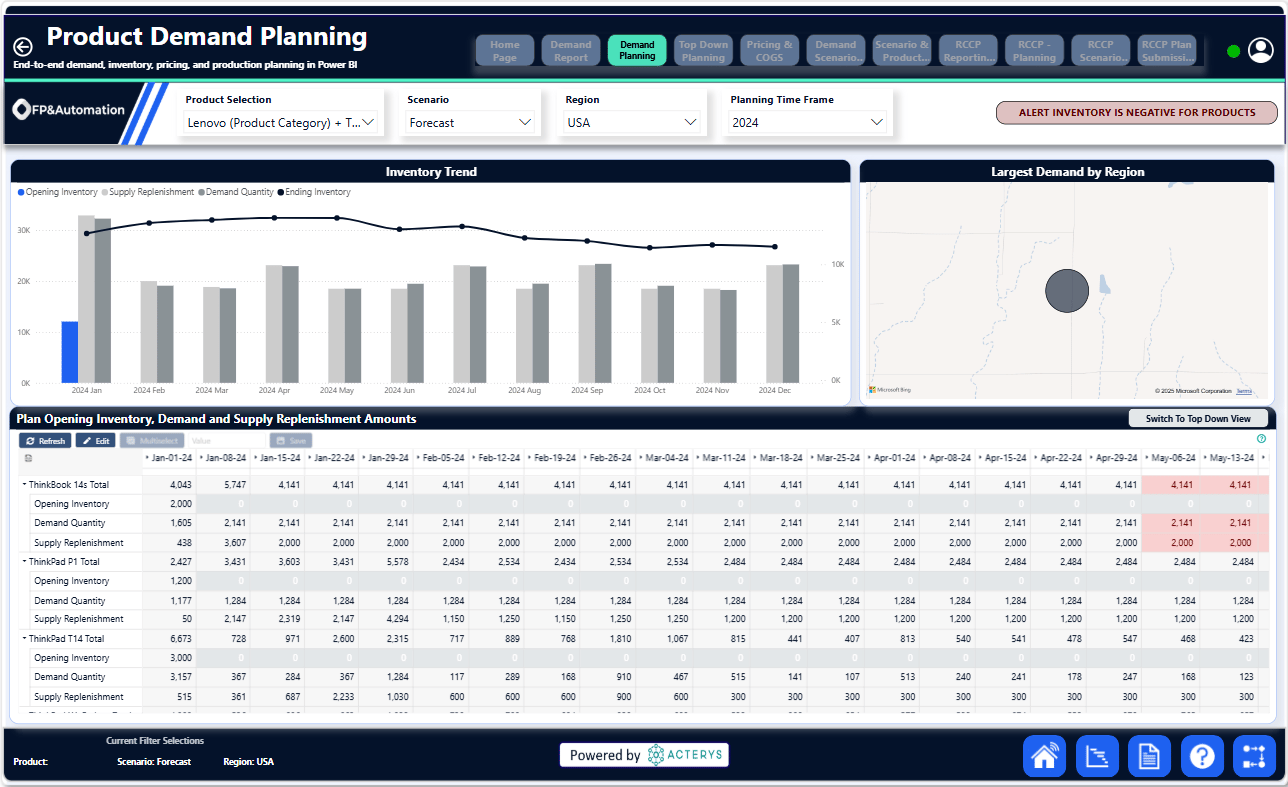The height and width of the screenshot is (787, 1288).
Task: Click the Multiselect button
Action: (x=152, y=440)
